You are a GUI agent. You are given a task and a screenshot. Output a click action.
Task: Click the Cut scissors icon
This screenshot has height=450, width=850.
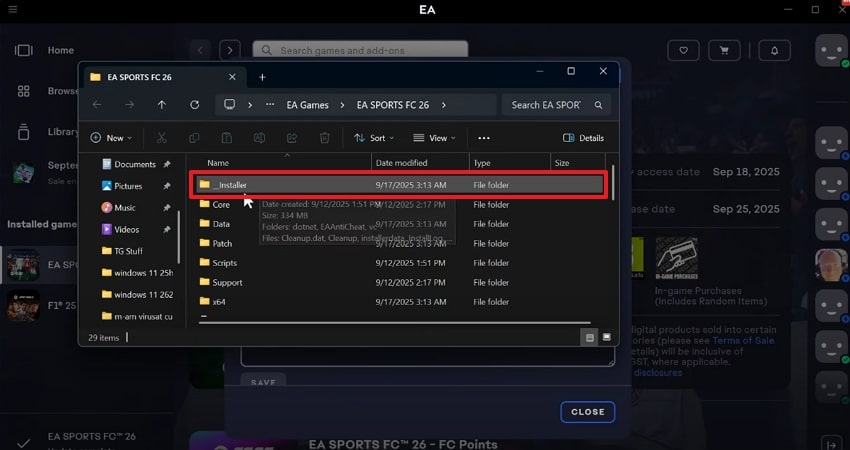(x=162, y=138)
